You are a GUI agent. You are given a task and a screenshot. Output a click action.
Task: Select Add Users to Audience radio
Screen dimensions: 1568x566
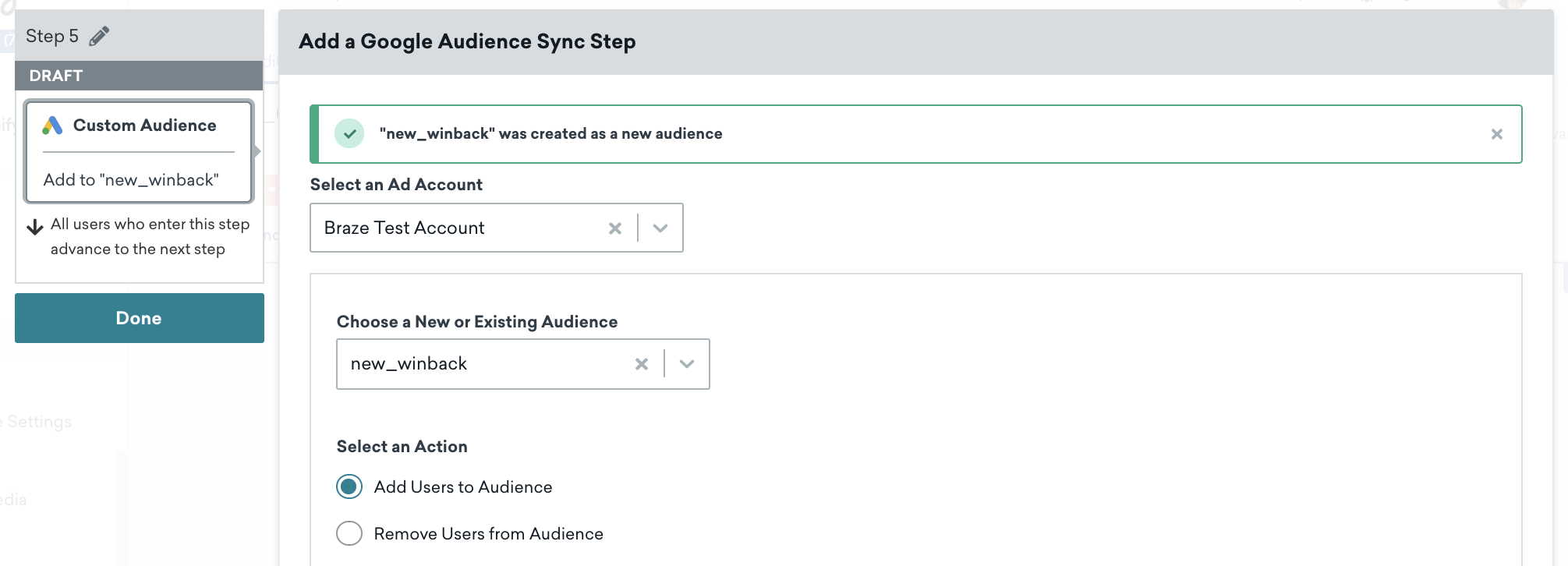[x=349, y=486]
